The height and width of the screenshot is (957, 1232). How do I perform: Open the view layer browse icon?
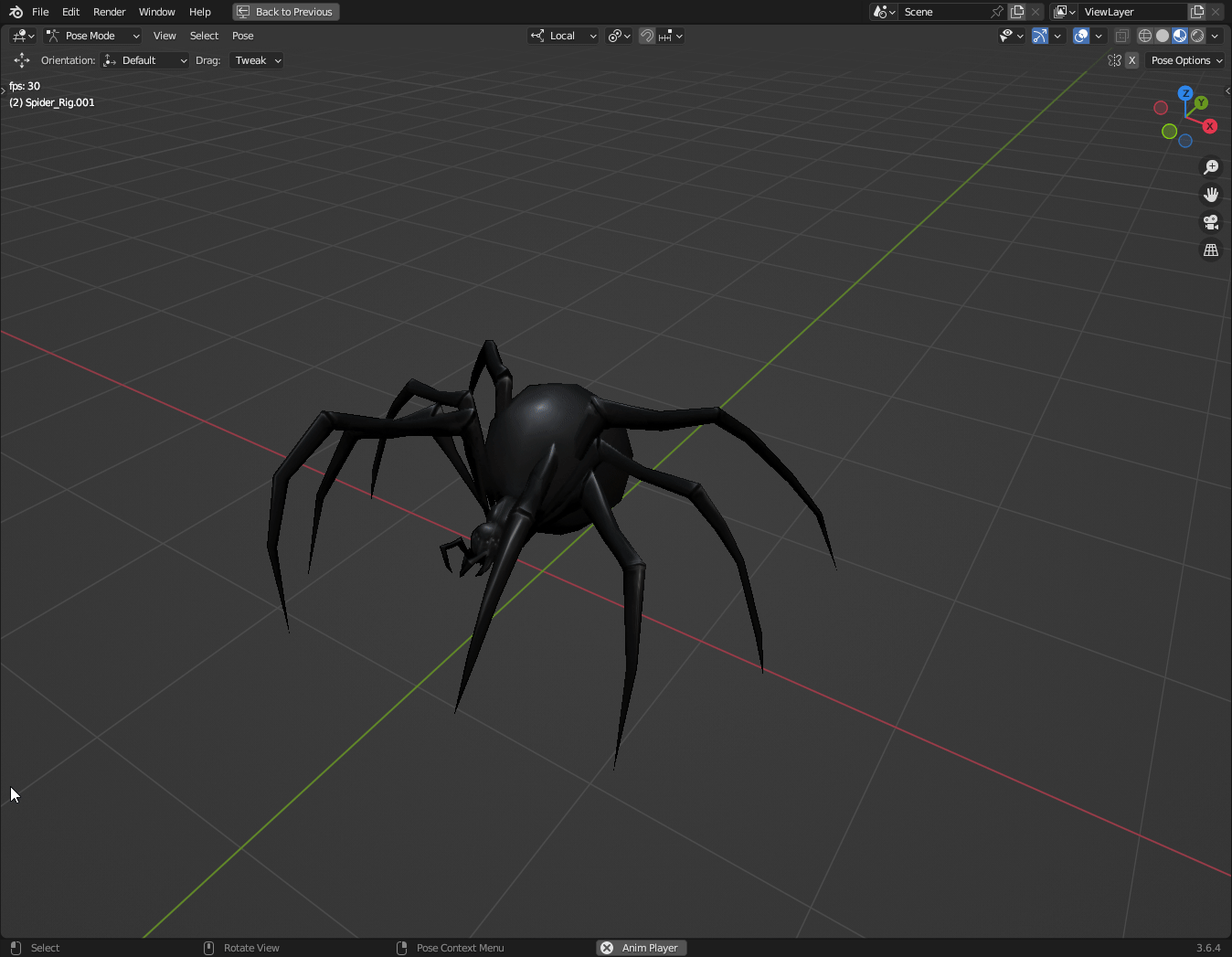[1063, 12]
